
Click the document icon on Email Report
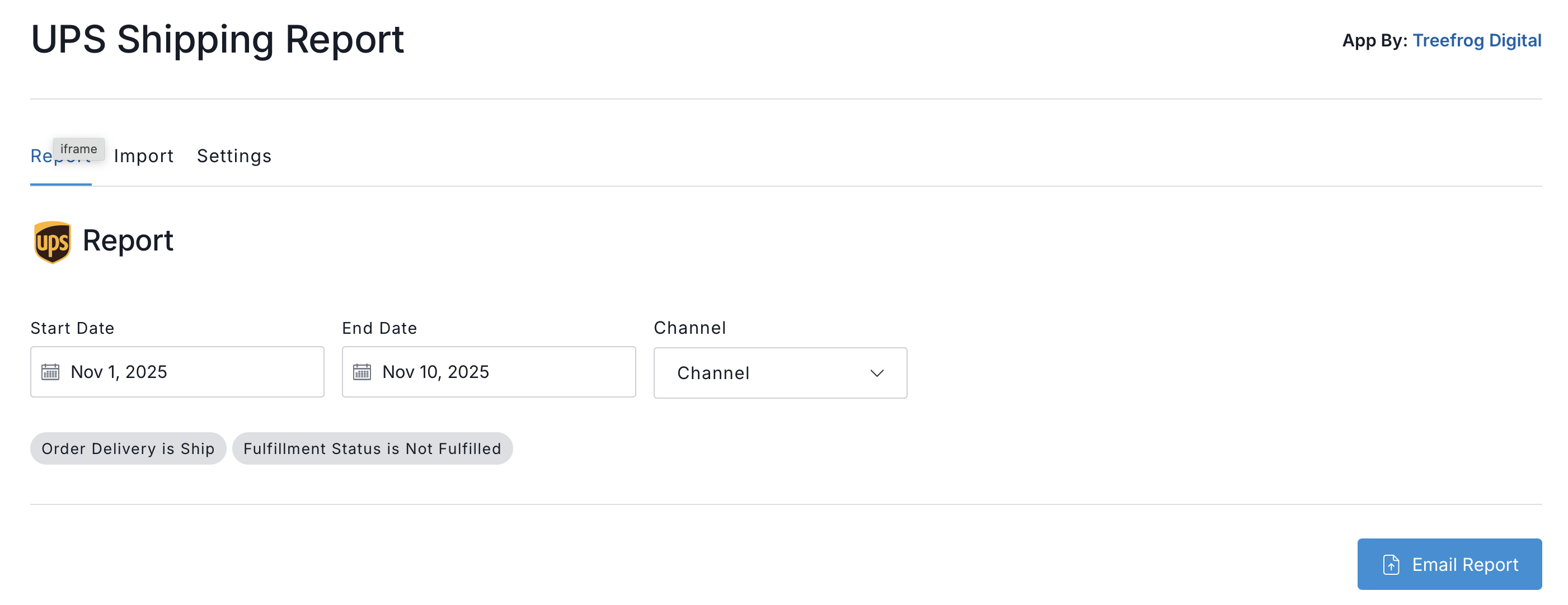[x=1391, y=564]
